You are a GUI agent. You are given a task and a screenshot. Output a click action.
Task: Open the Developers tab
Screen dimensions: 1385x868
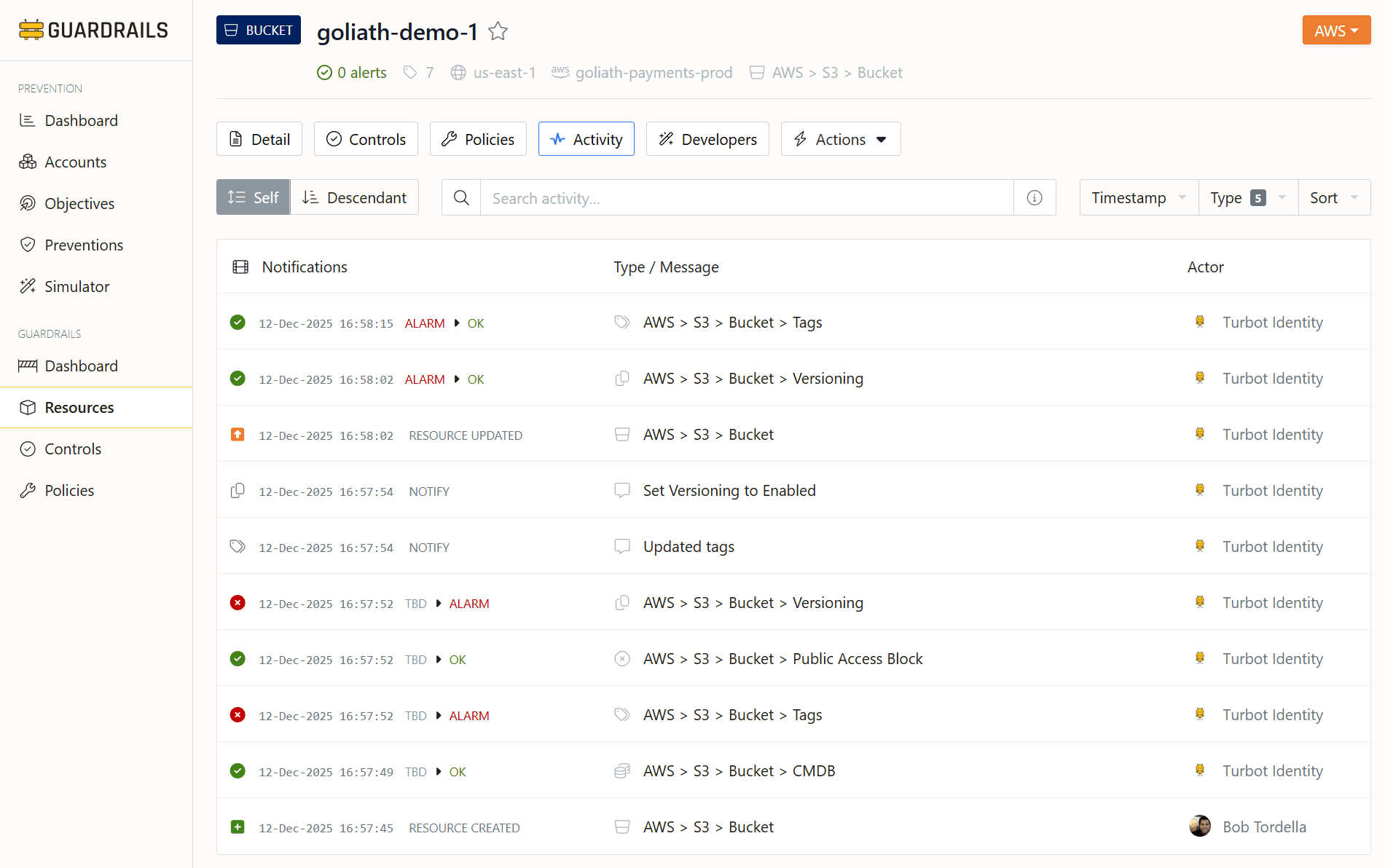coord(707,138)
